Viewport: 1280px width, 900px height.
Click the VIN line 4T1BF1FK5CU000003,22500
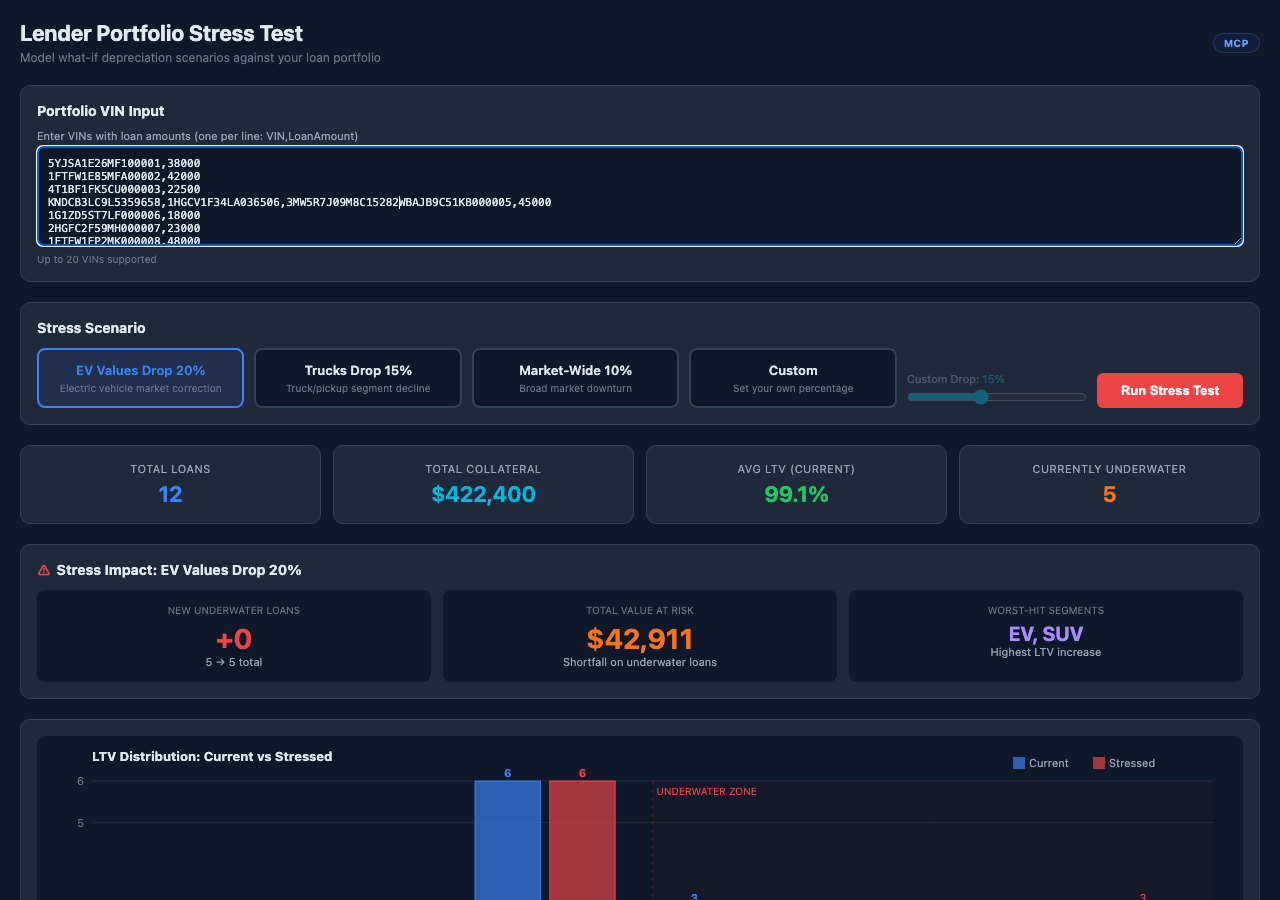[124, 189]
